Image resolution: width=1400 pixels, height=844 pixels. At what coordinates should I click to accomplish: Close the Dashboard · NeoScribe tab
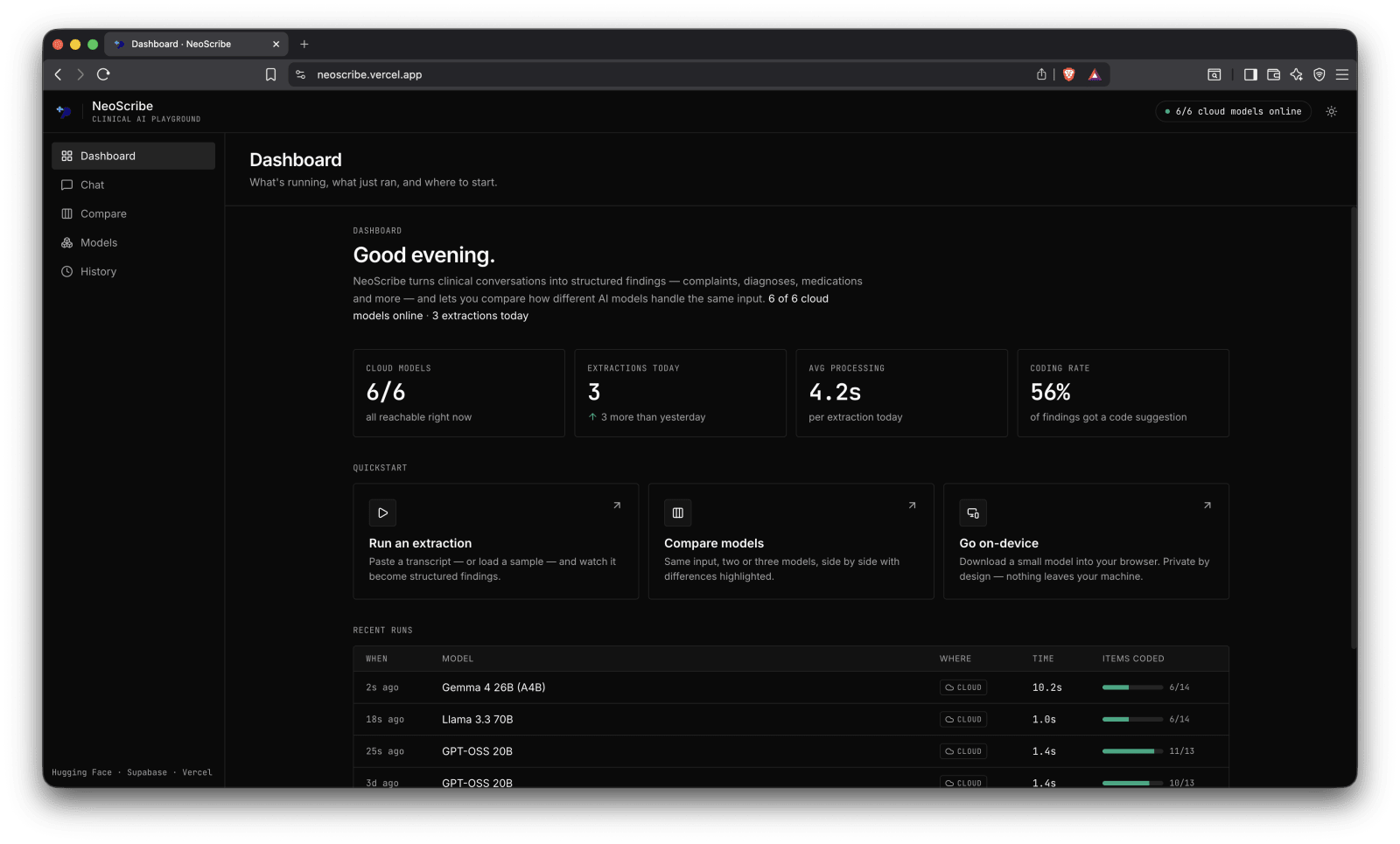tap(276, 44)
